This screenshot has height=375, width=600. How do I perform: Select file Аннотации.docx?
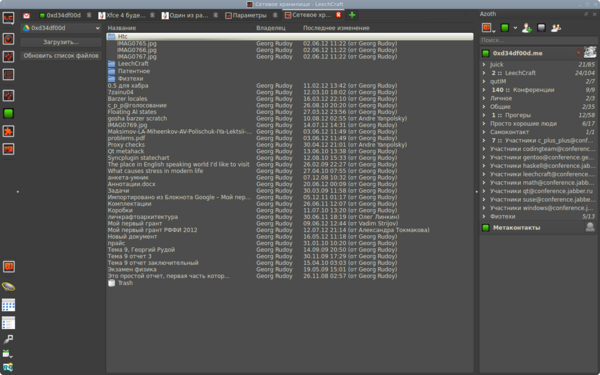click(x=290, y=184)
